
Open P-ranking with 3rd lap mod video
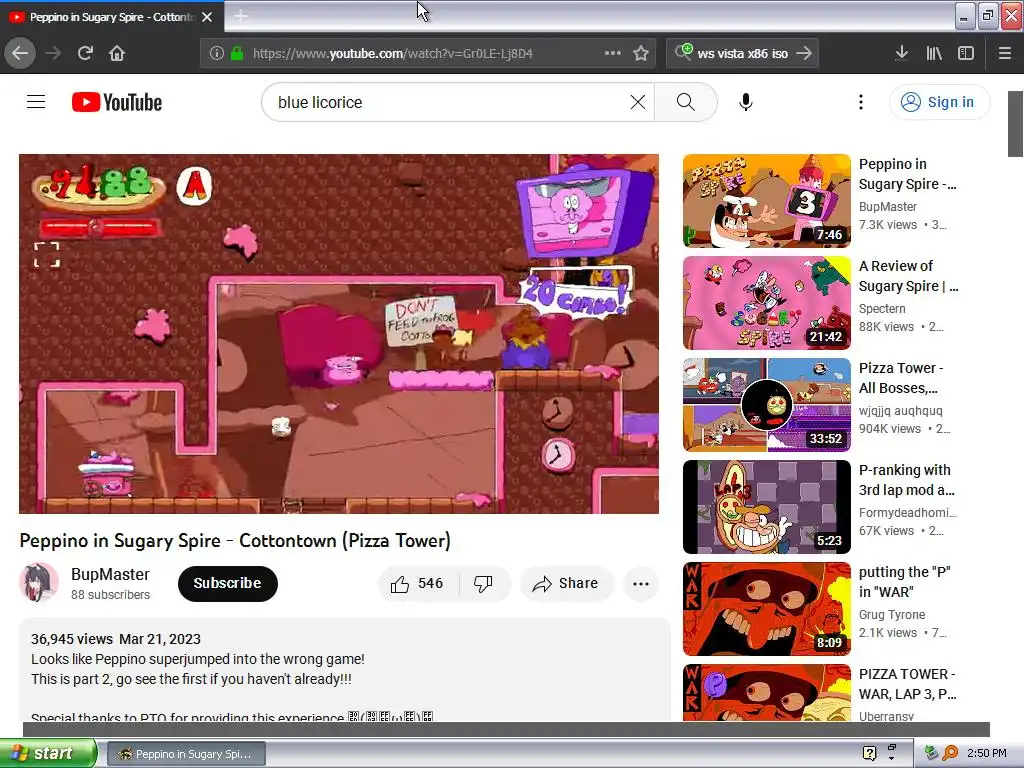click(x=906, y=479)
